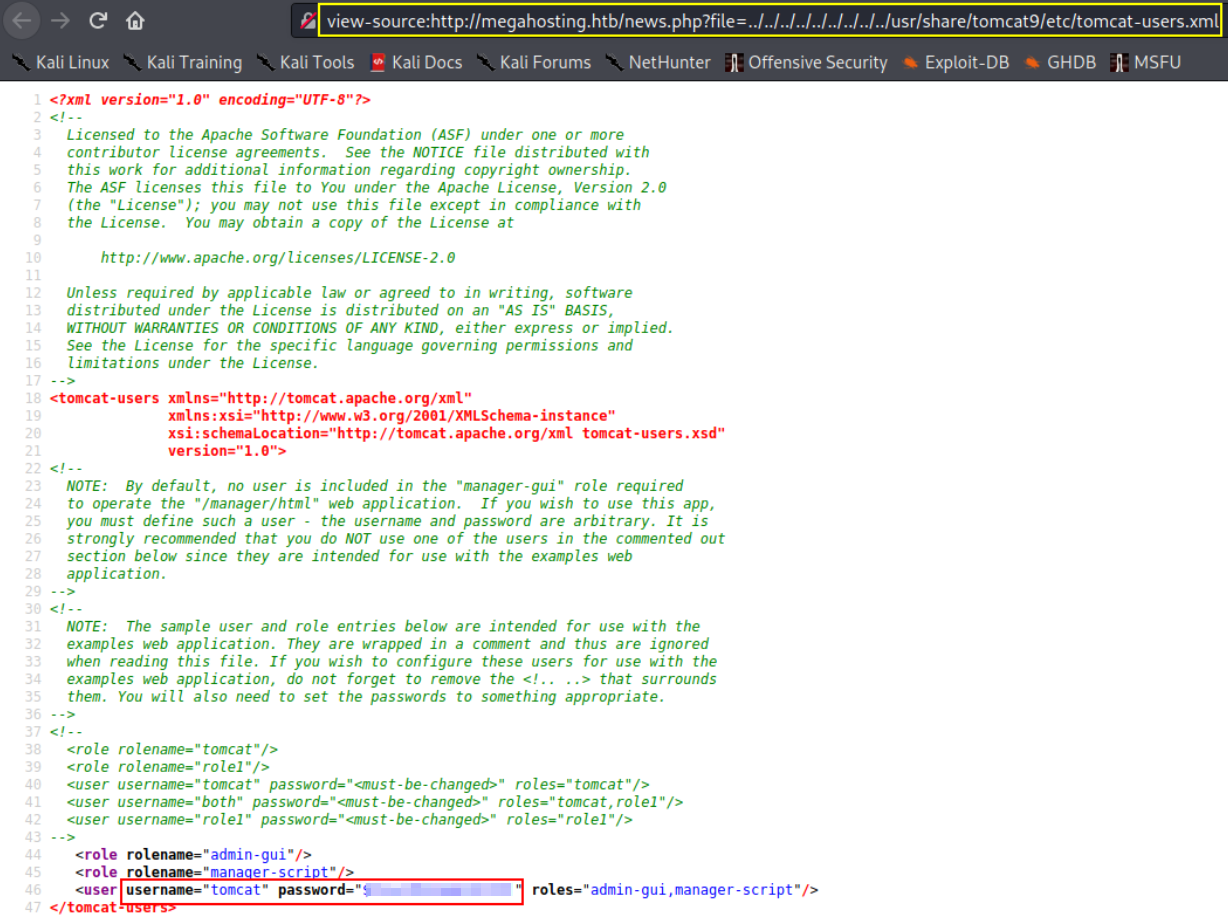Viewport: 1228px width, 919px height.
Task: Click the Kali Tools bookmark icon
Action: coord(265,62)
